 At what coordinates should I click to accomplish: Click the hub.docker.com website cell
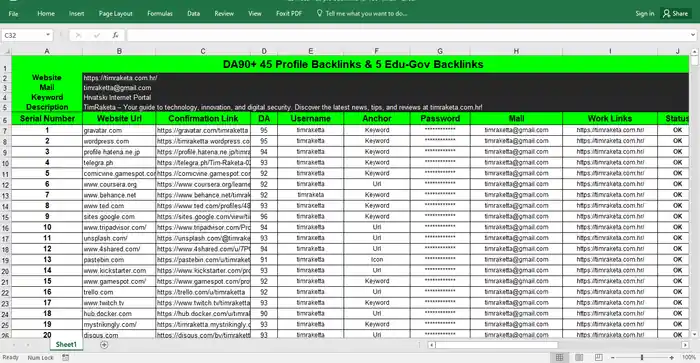(119, 314)
